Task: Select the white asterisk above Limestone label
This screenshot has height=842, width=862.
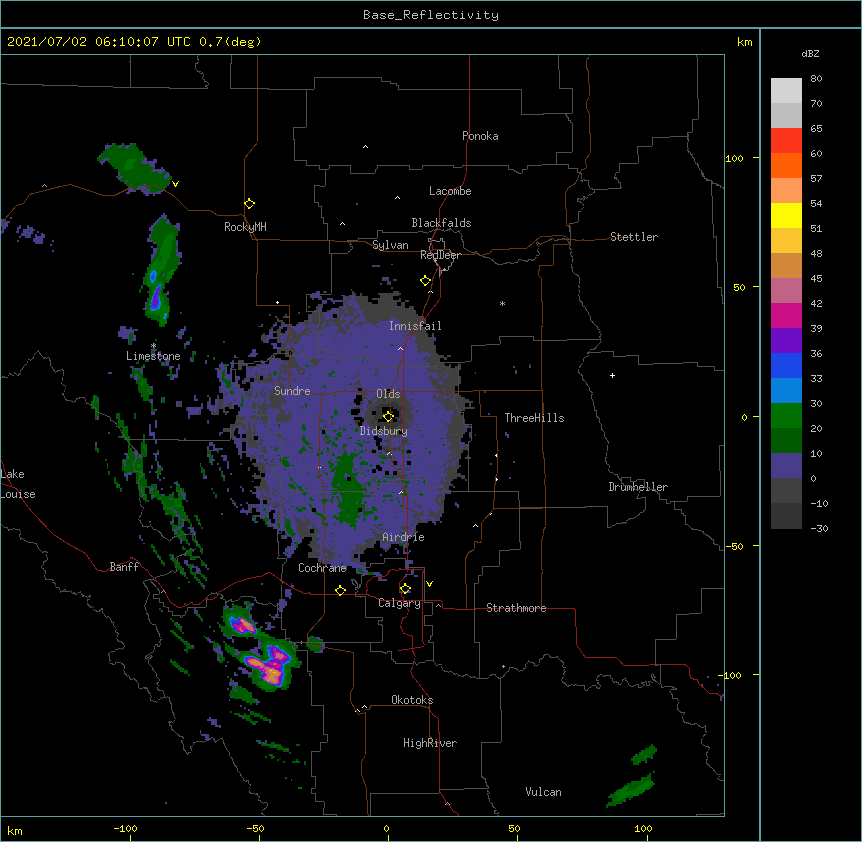Action: (x=153, y=346)
